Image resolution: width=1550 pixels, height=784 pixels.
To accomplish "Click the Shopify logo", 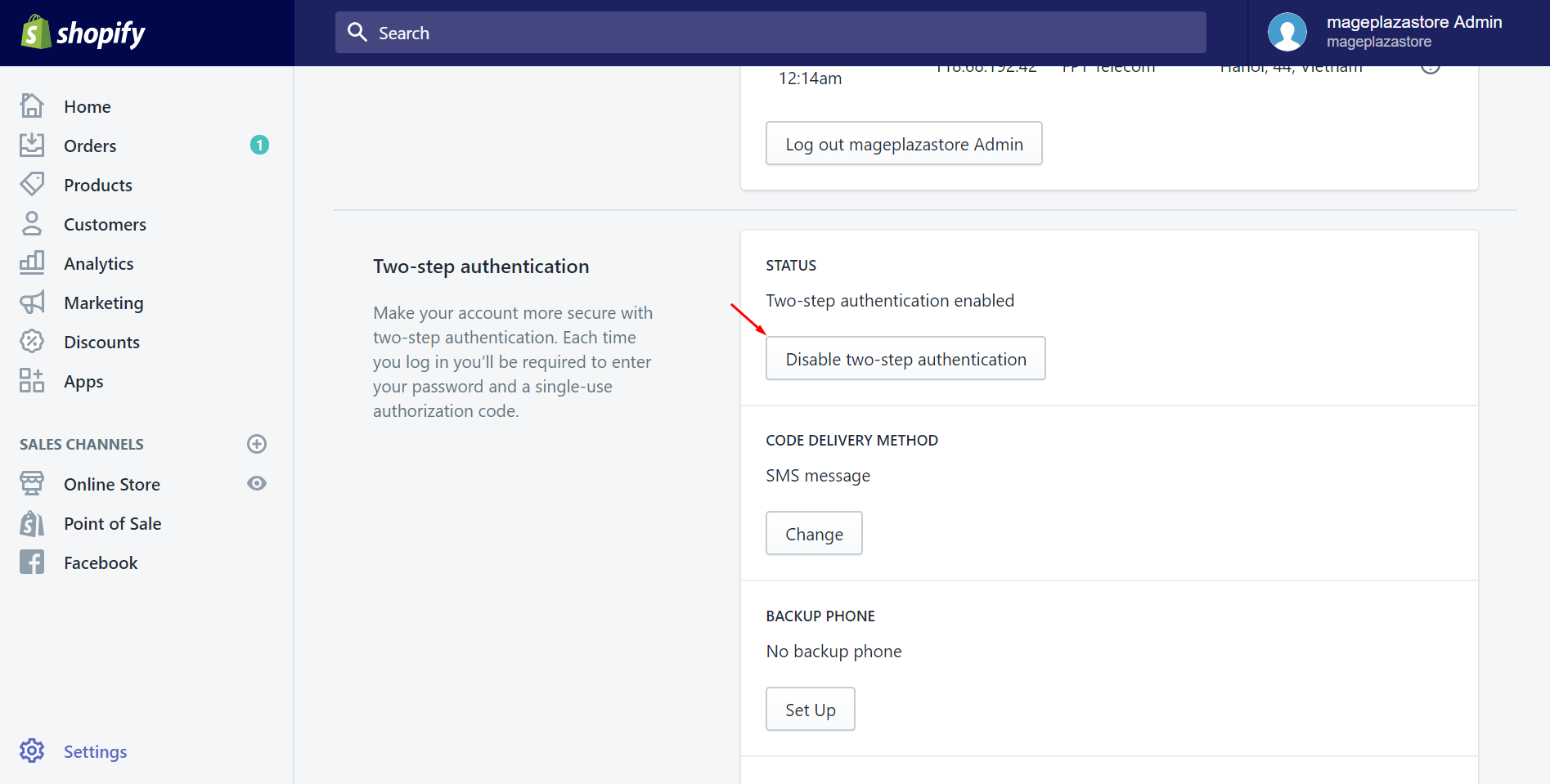I will tap(83, 33).
